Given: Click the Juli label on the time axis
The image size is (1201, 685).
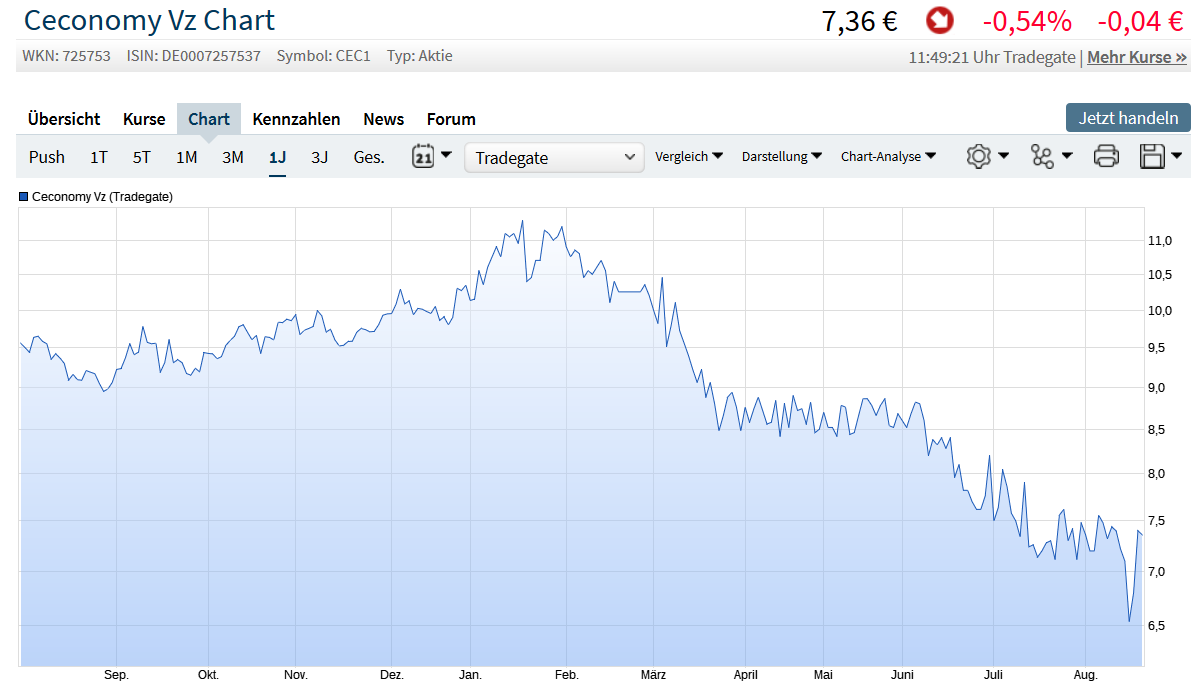Looking at the screenshot, I should pos(993,675).
